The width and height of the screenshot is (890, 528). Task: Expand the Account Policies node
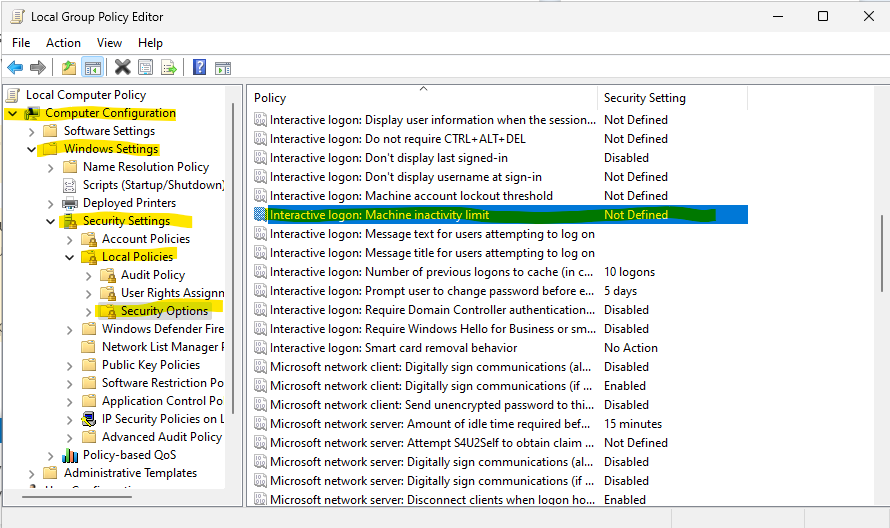click(x=69, y=240)
